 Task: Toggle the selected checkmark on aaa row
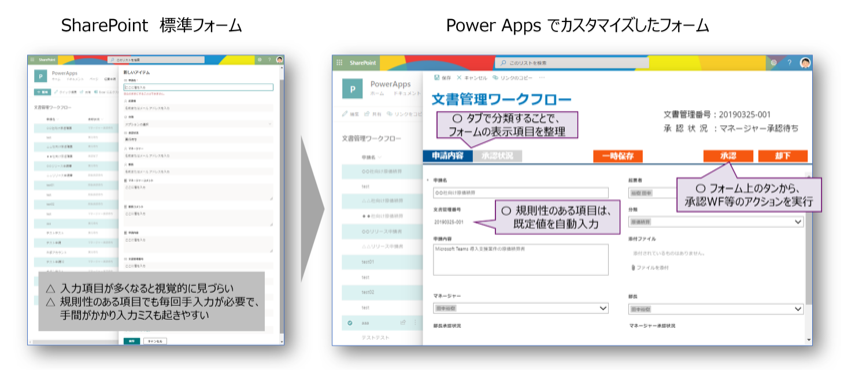(350, 323)
